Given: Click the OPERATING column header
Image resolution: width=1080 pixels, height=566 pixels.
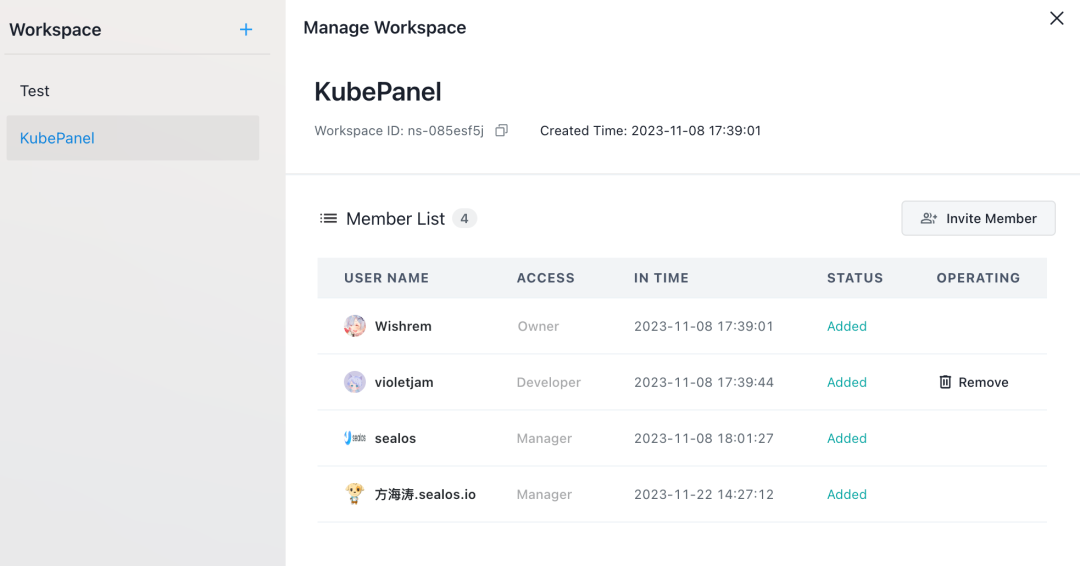Looking at the screenshot, I should click(978, 278).
